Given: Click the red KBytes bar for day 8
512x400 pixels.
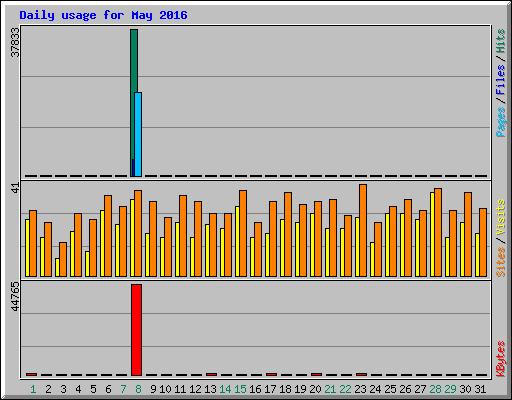Looking at the screenshot, I should pyautogui.click(x=136, y=330).
